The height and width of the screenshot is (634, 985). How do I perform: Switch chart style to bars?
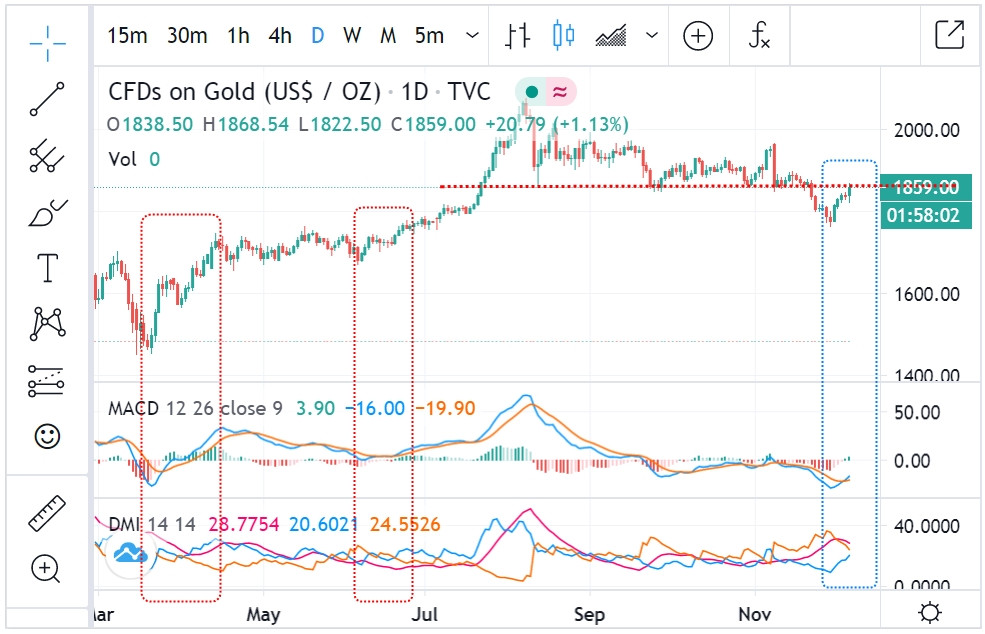click(517, 36)
